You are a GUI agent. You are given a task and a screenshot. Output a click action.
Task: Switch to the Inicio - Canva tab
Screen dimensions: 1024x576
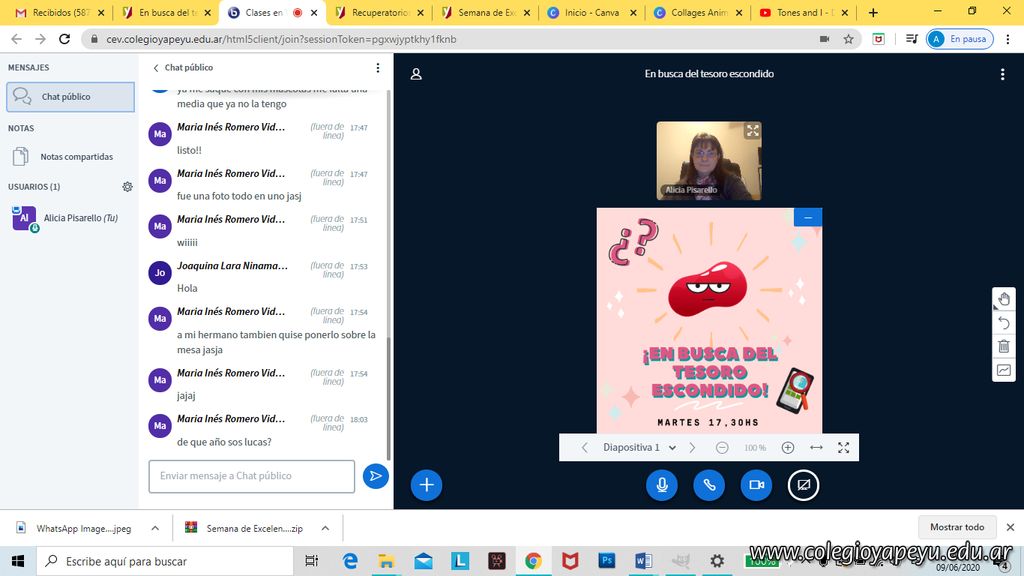tap(590, 13)
